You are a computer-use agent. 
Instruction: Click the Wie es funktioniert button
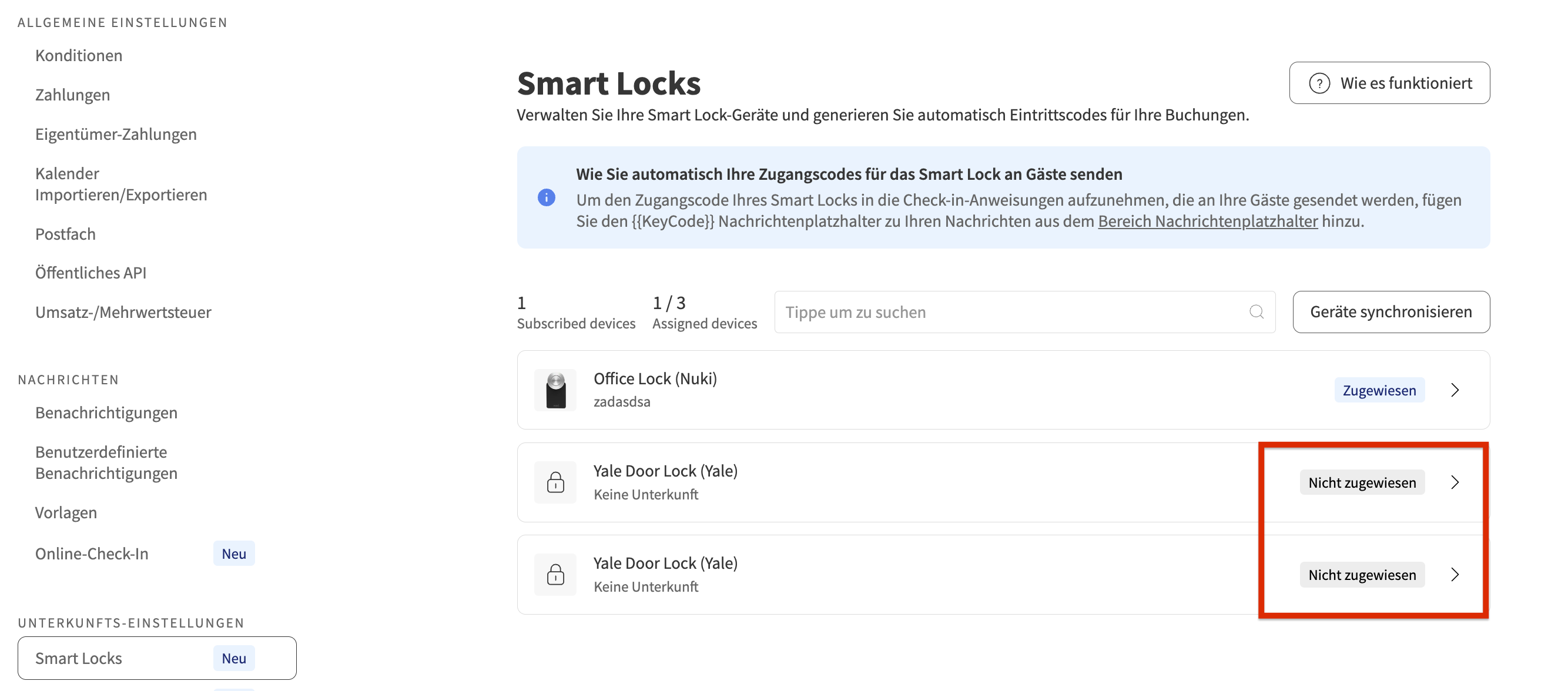coord(1389,83)
